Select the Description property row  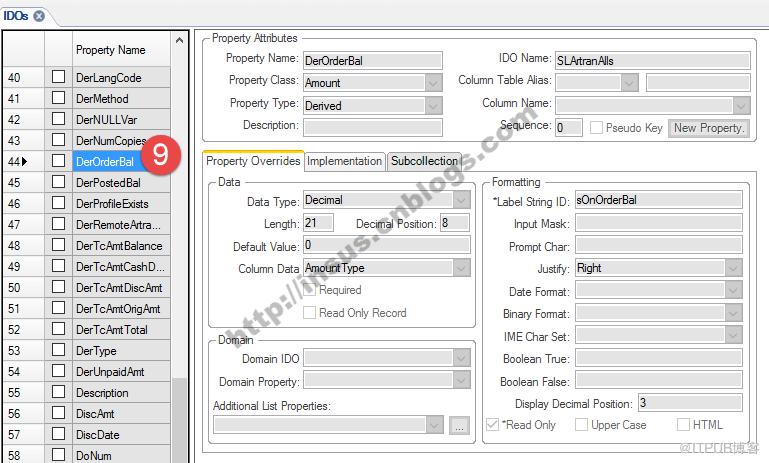121,392
